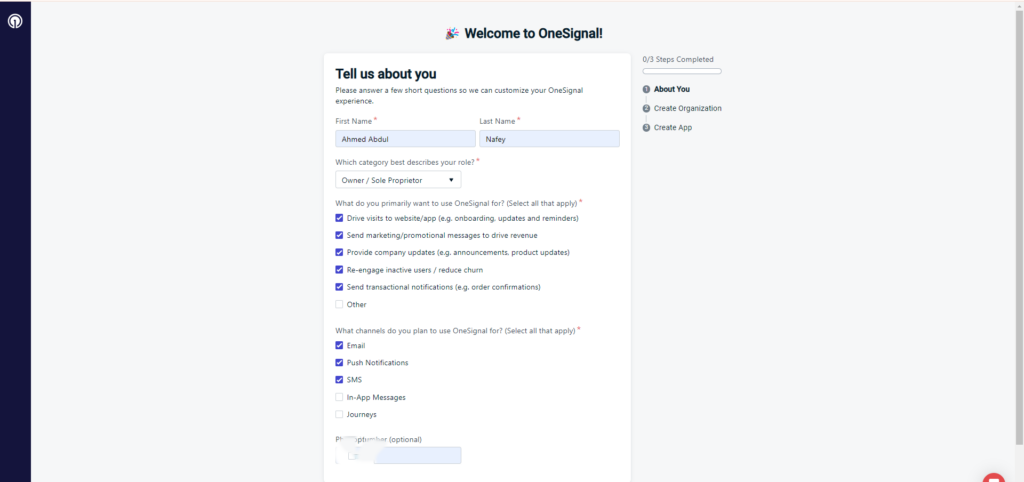1024x482 pixels.
Task: Open the role category dropdown
Action: pyautogui.click(x=397, y=180)
